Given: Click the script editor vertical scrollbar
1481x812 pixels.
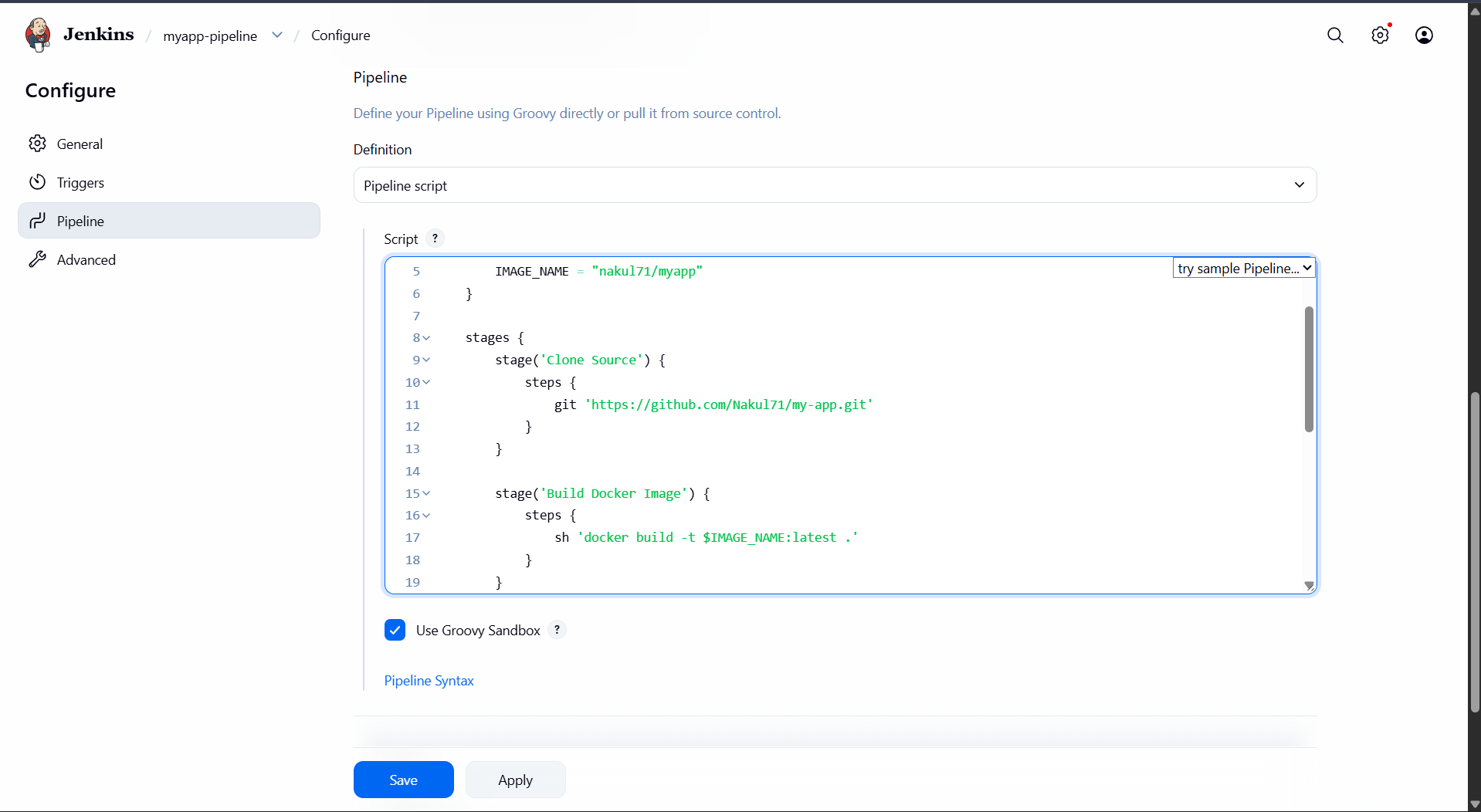Looking at the screenshot, I should pyautogui.click(x=1309, y=369).
